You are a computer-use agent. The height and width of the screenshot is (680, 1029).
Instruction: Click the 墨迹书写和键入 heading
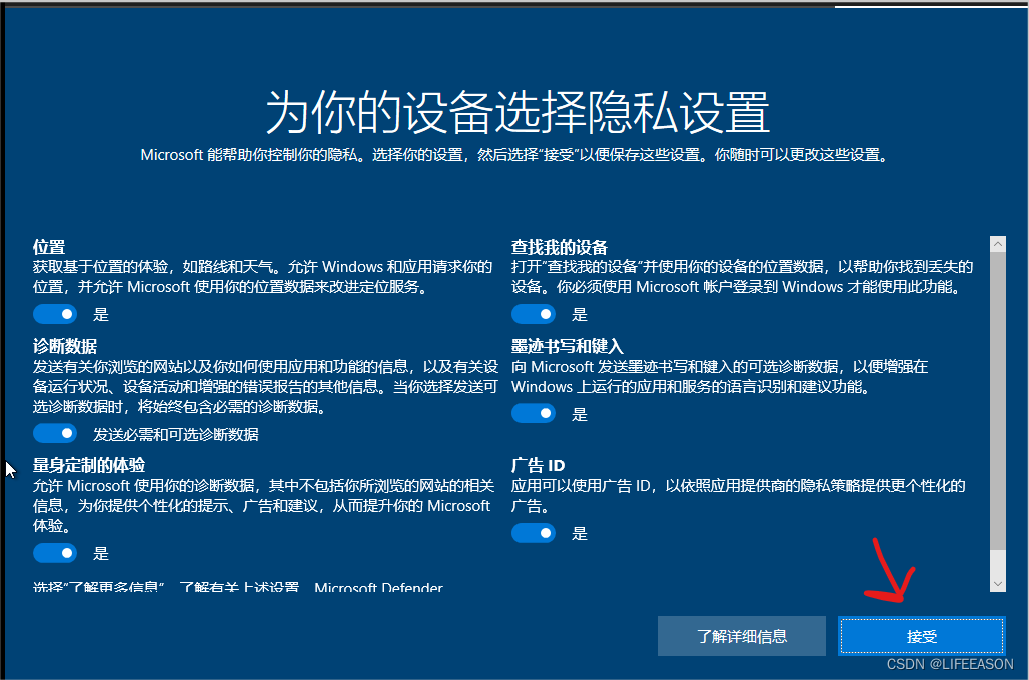tap(567, 346)
